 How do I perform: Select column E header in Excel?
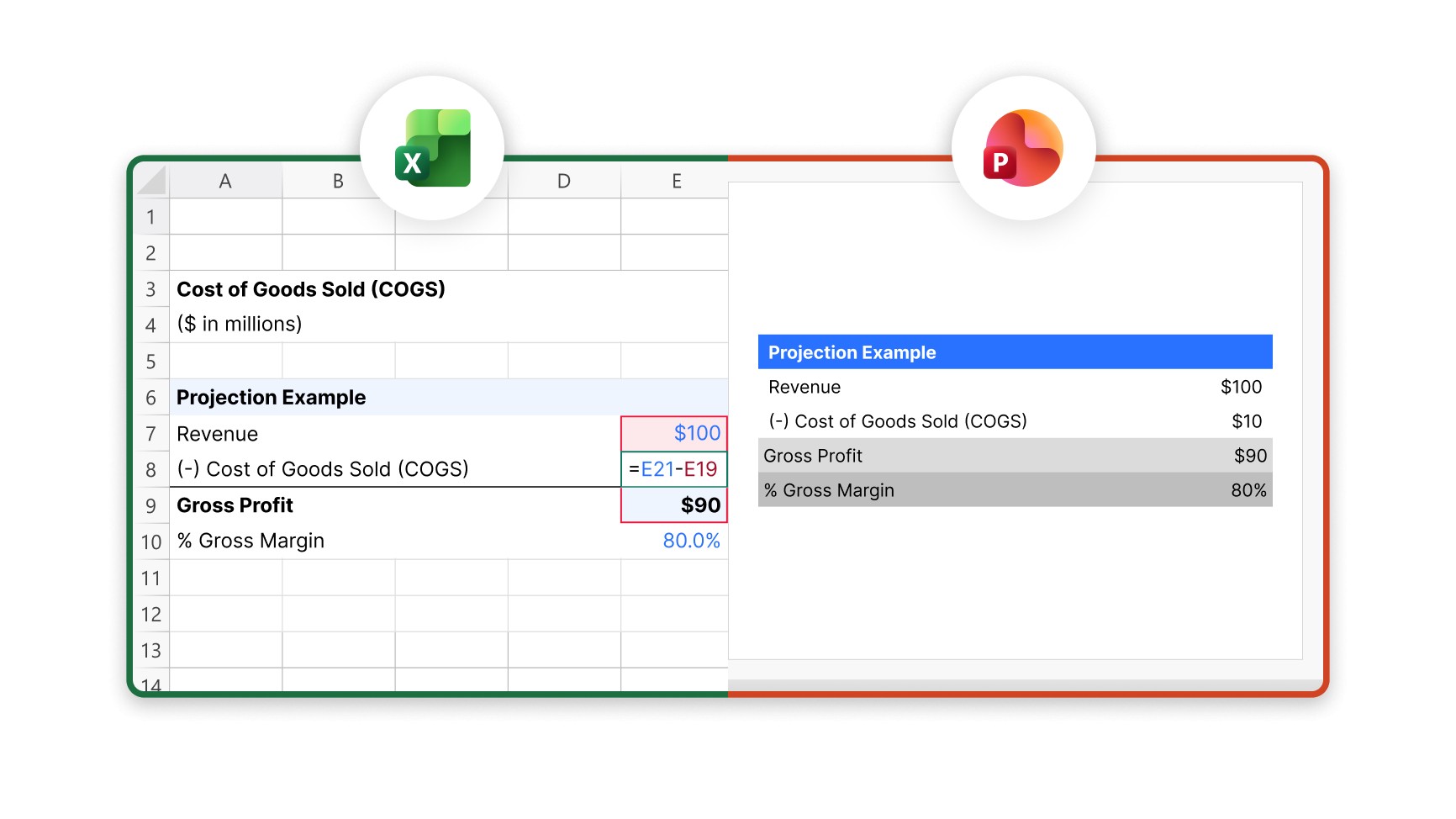[676, 181]
